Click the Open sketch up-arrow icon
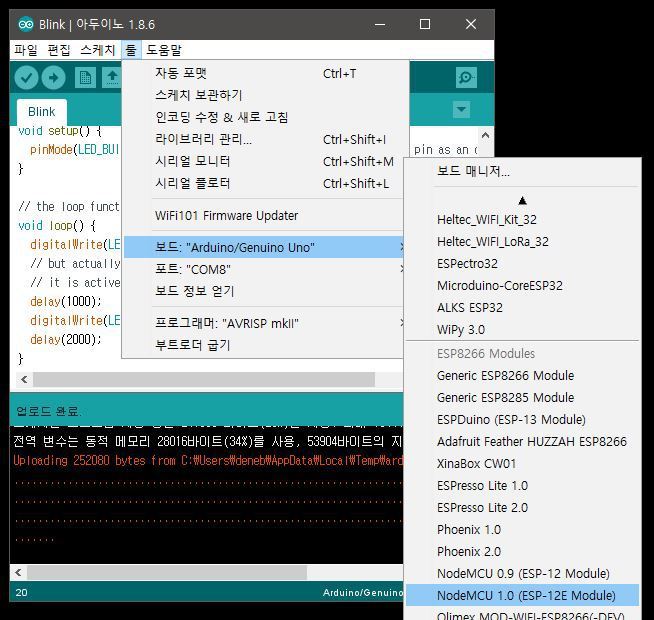The height and width of the screenshot is (620, 654). click(x=112, y=78)
